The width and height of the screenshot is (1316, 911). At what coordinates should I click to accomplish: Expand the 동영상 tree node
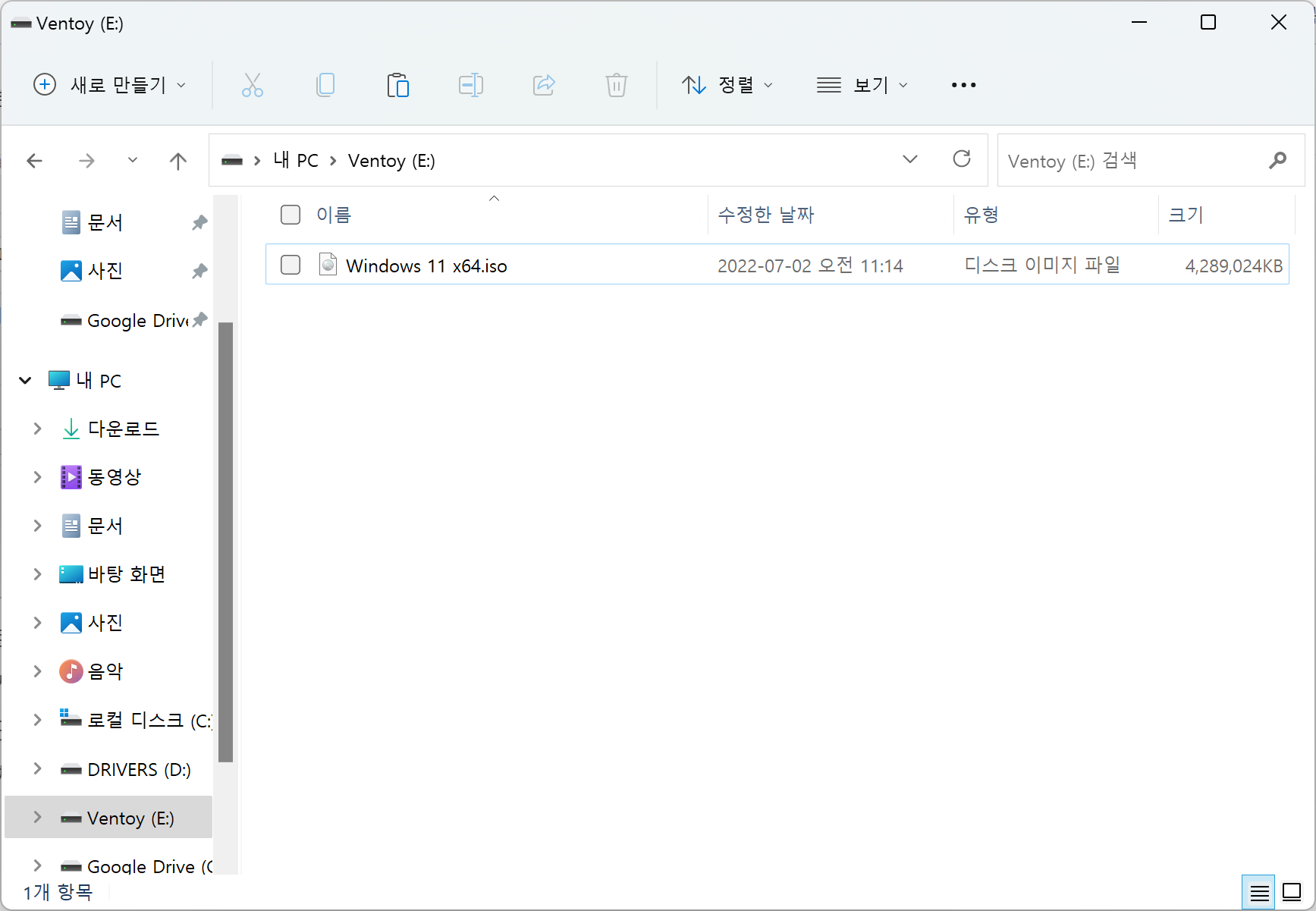click(x=37, y=477)
